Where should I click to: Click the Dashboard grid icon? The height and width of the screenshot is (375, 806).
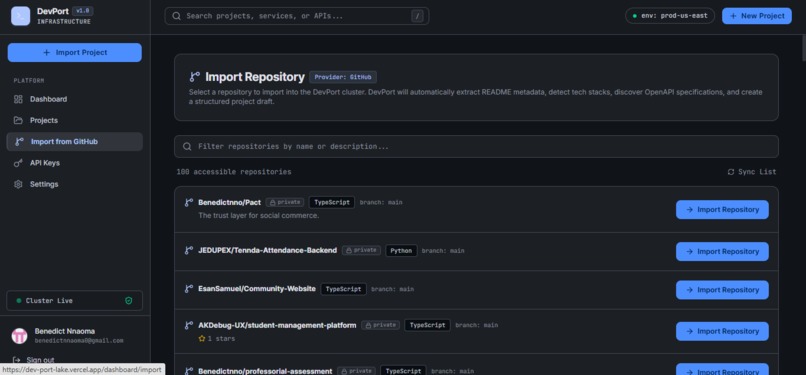tap(19, 99)
